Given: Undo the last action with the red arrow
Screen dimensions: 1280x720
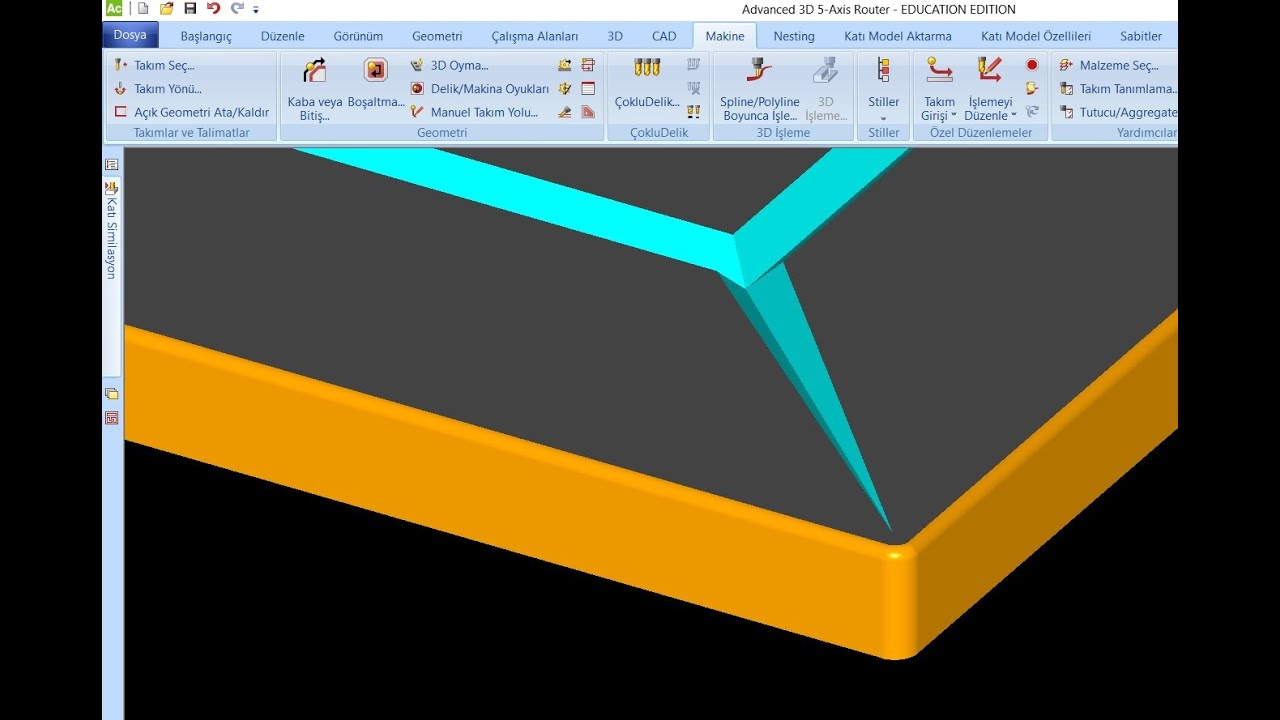Looking at the screenshot, I should (213, 9).
